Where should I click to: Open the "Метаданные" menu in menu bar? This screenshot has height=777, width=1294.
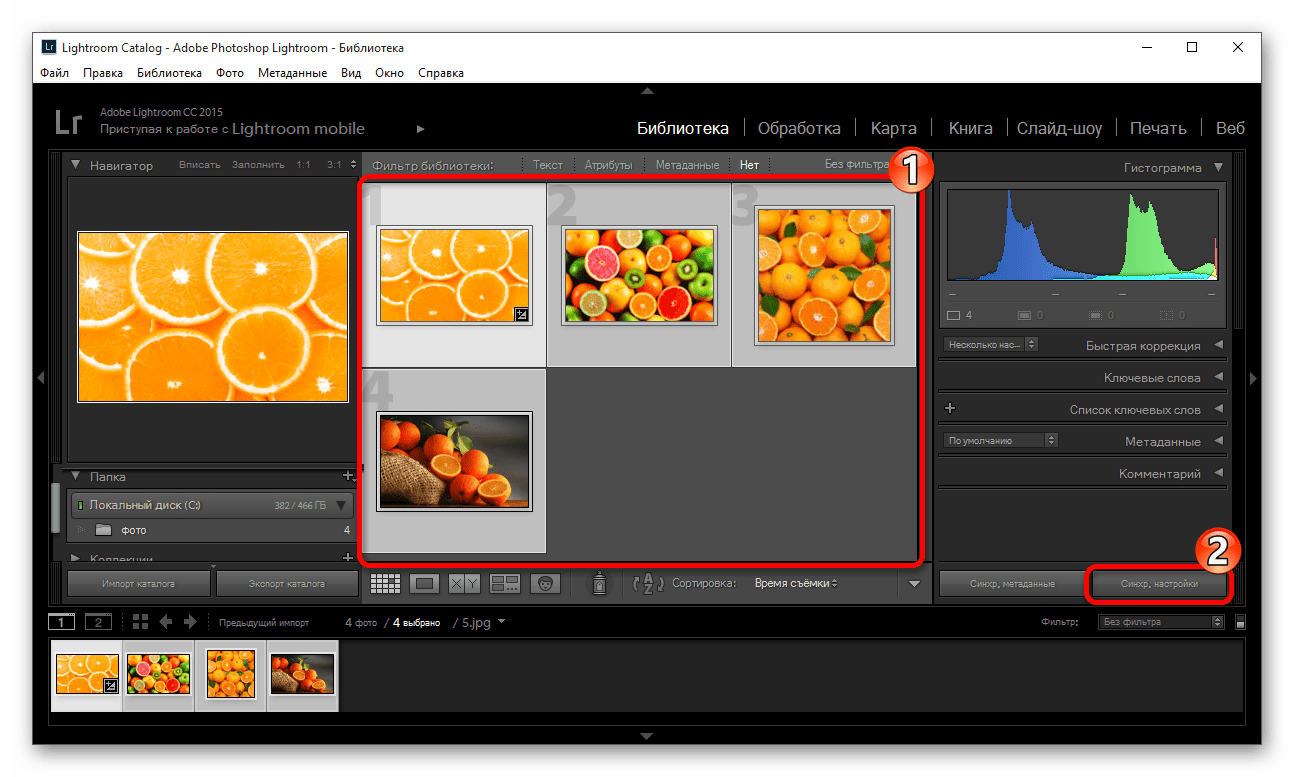click(x=292, y=73)
